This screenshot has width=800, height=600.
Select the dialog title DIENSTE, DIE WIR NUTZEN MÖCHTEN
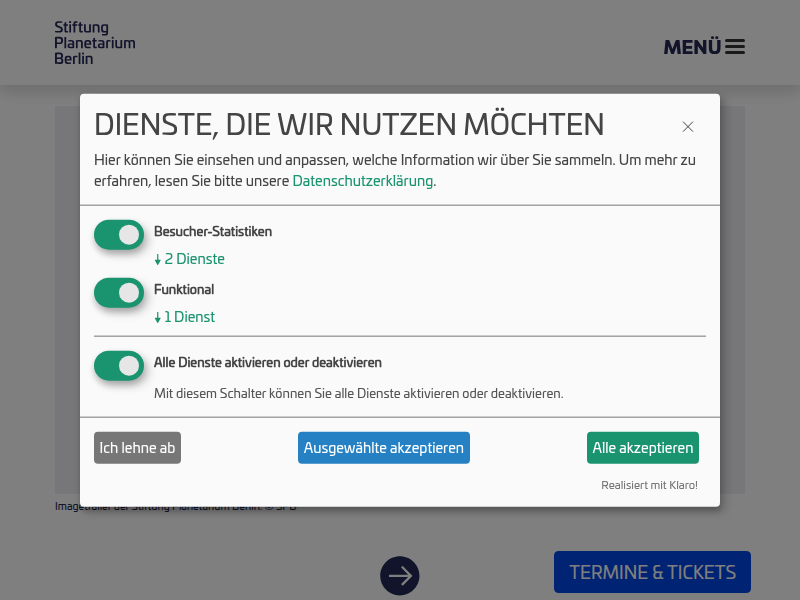[349, 124]
